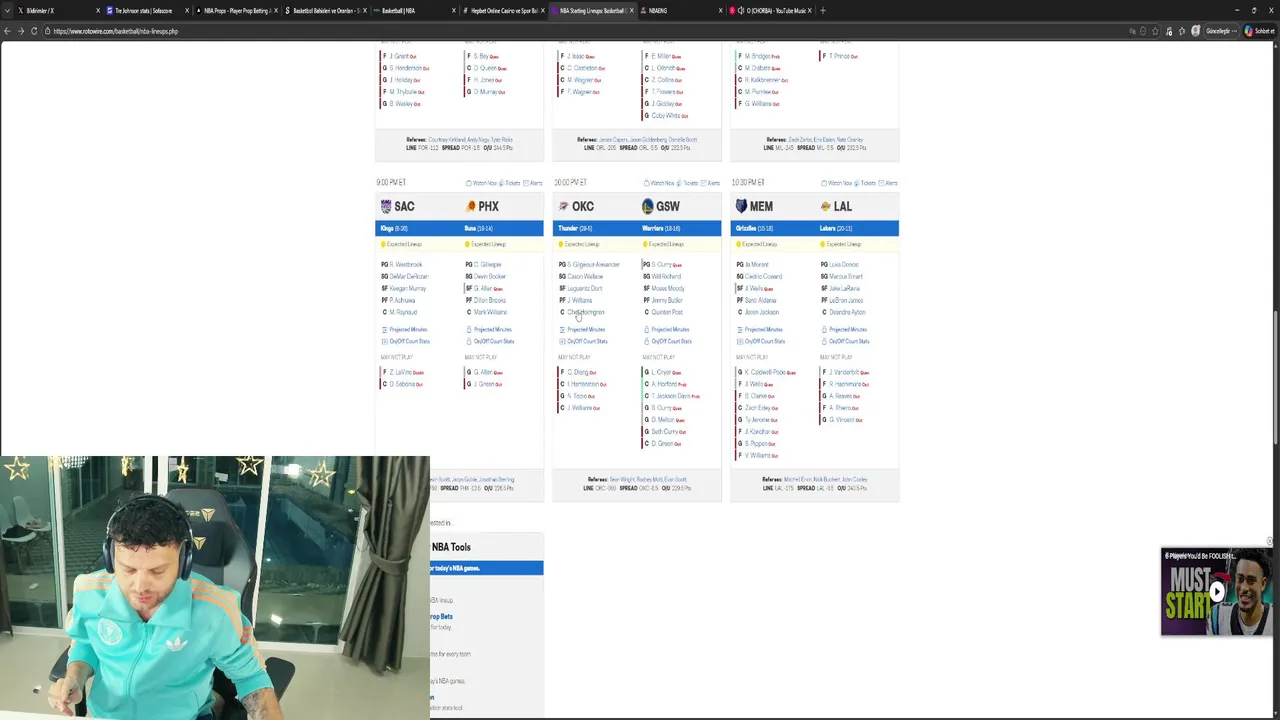The height and width of the screenshot is (720, 1280).
Task: Click Zach Edey in Grizzlies may-not-play list
Action: (758, 408)
